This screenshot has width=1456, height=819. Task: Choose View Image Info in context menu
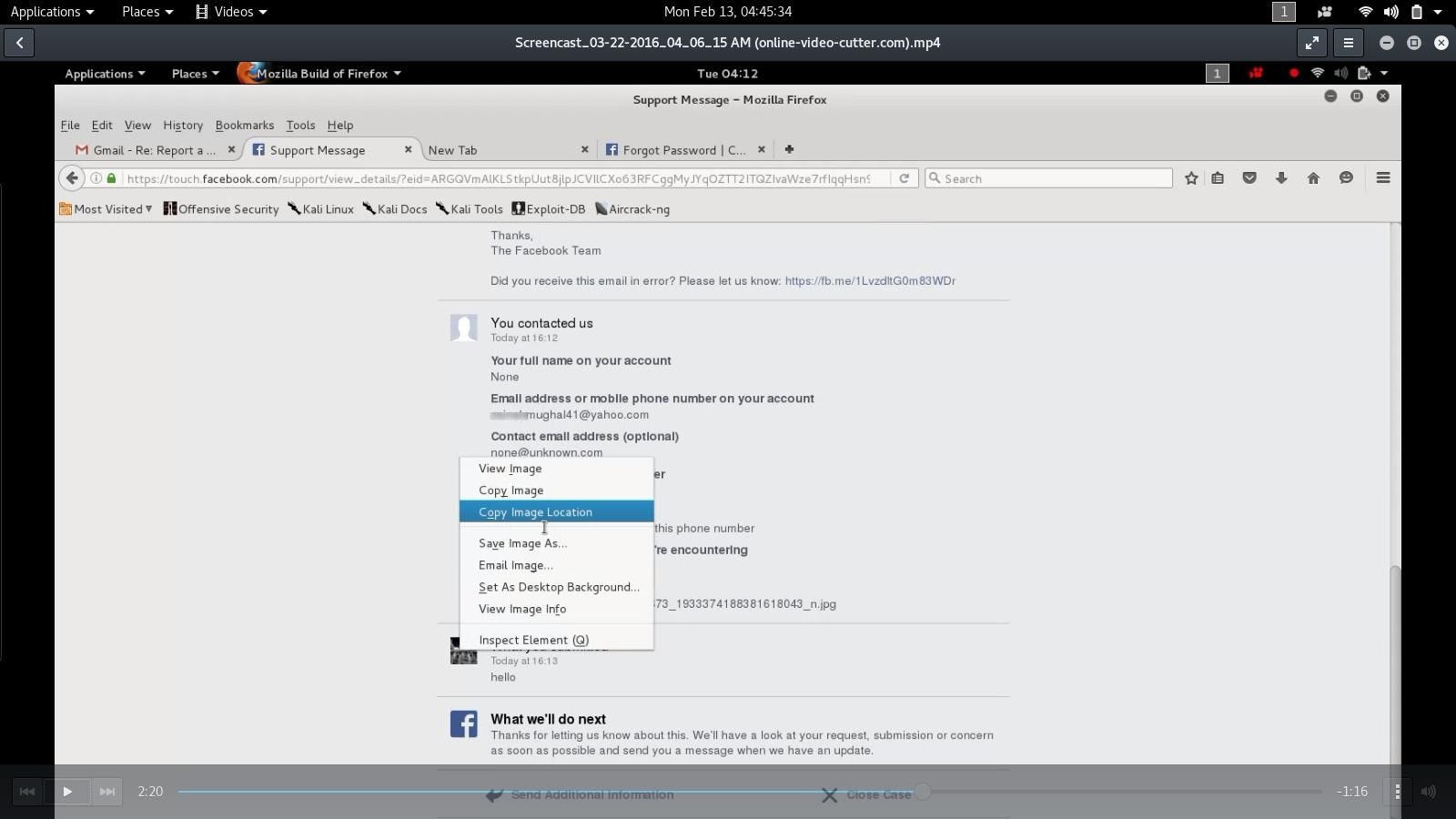[x=556, y=609]
